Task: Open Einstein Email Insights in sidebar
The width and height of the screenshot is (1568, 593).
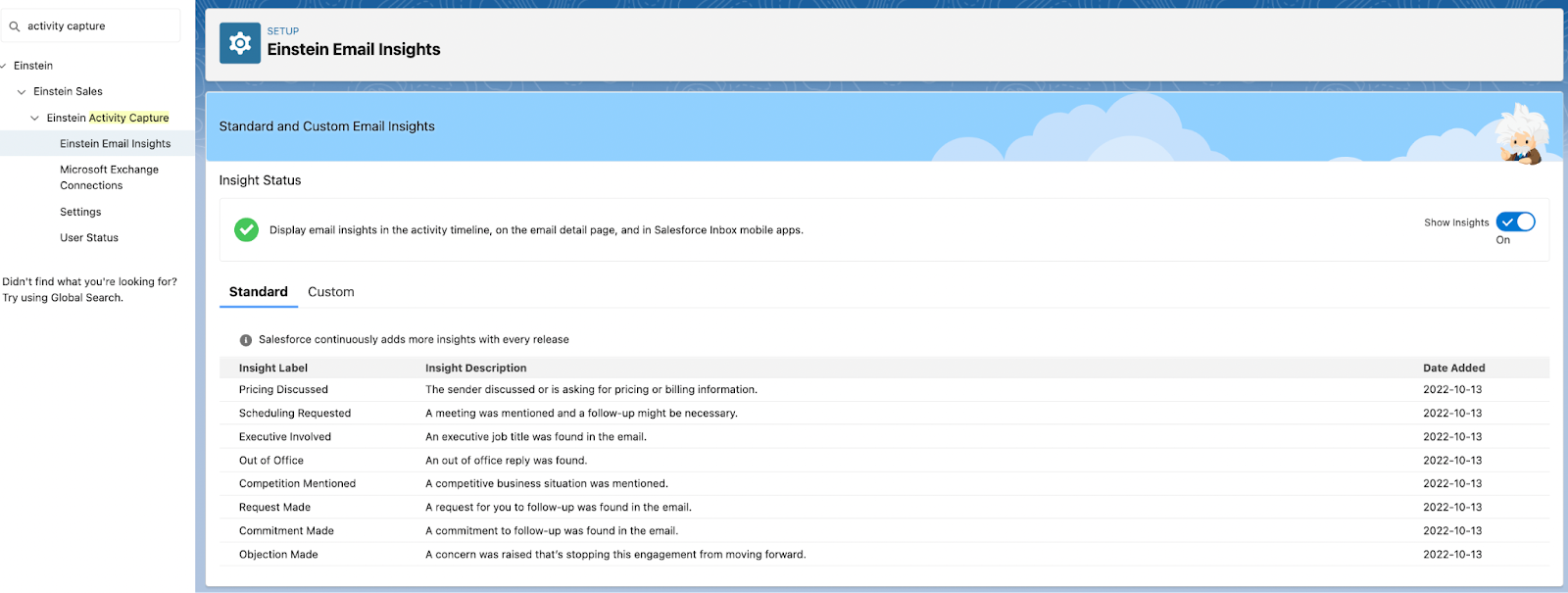Action: (x=116, y=144)
